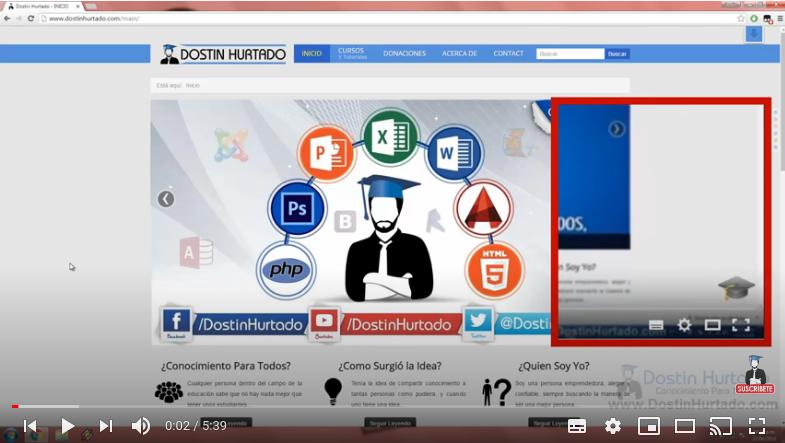
Task: Open the Facebook /DostinHurtado link
Action: pyautogui.click(x=233, y=324)
